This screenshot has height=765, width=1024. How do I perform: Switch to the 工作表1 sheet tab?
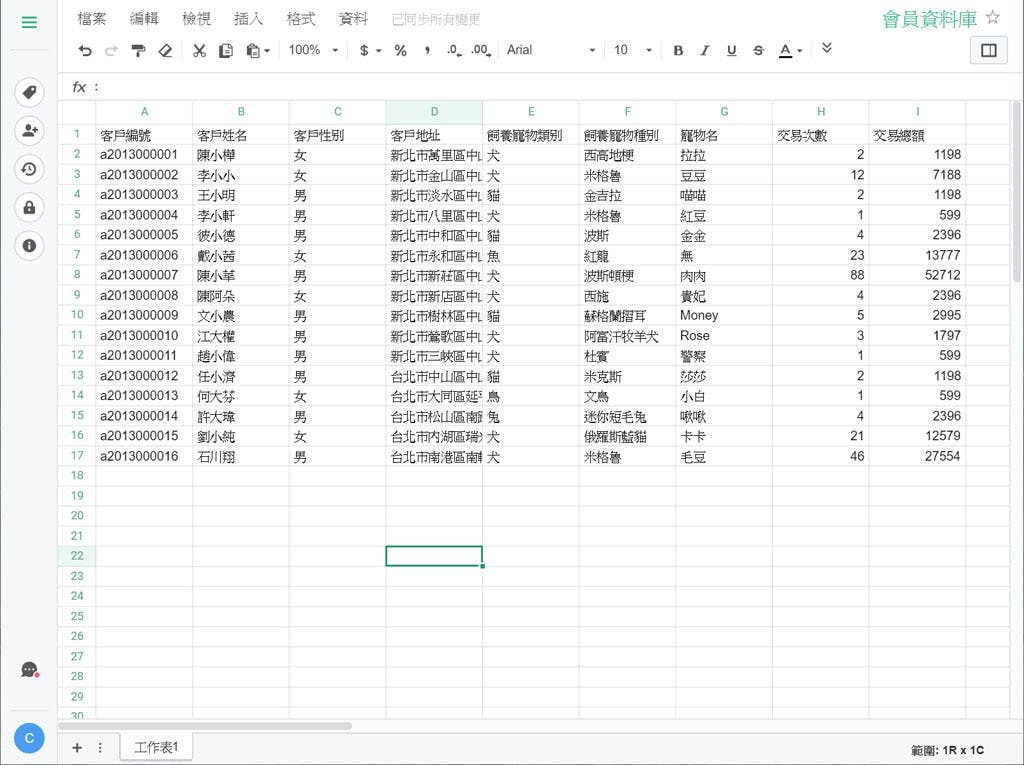click(156, 747)
